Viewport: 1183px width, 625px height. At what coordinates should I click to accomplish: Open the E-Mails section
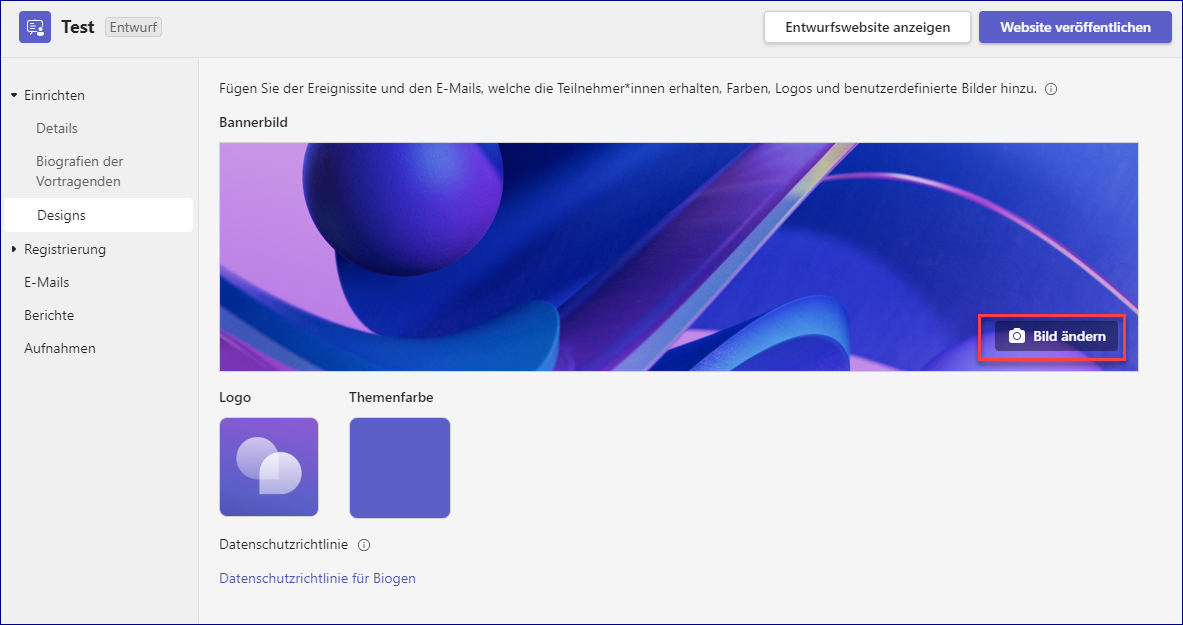(47, 282)
